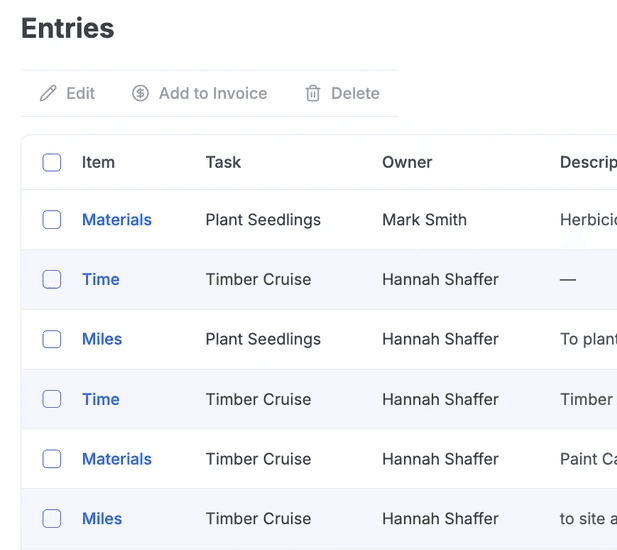Select the Materials Timber Cruise row checkbox
Screen dimensions: 617x550
coord(52,459)
